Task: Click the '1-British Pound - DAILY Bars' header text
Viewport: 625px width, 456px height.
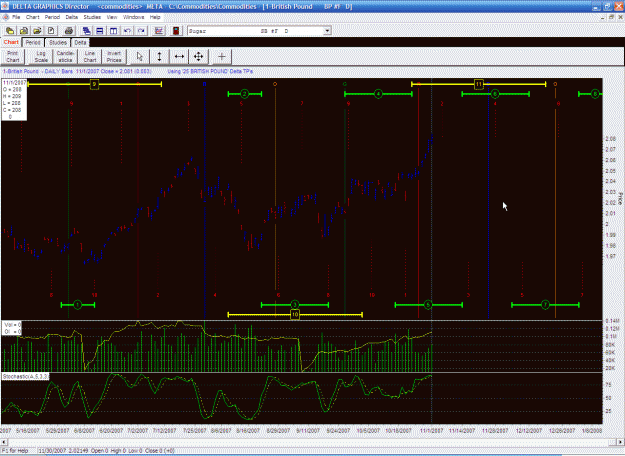Action: 38,71
